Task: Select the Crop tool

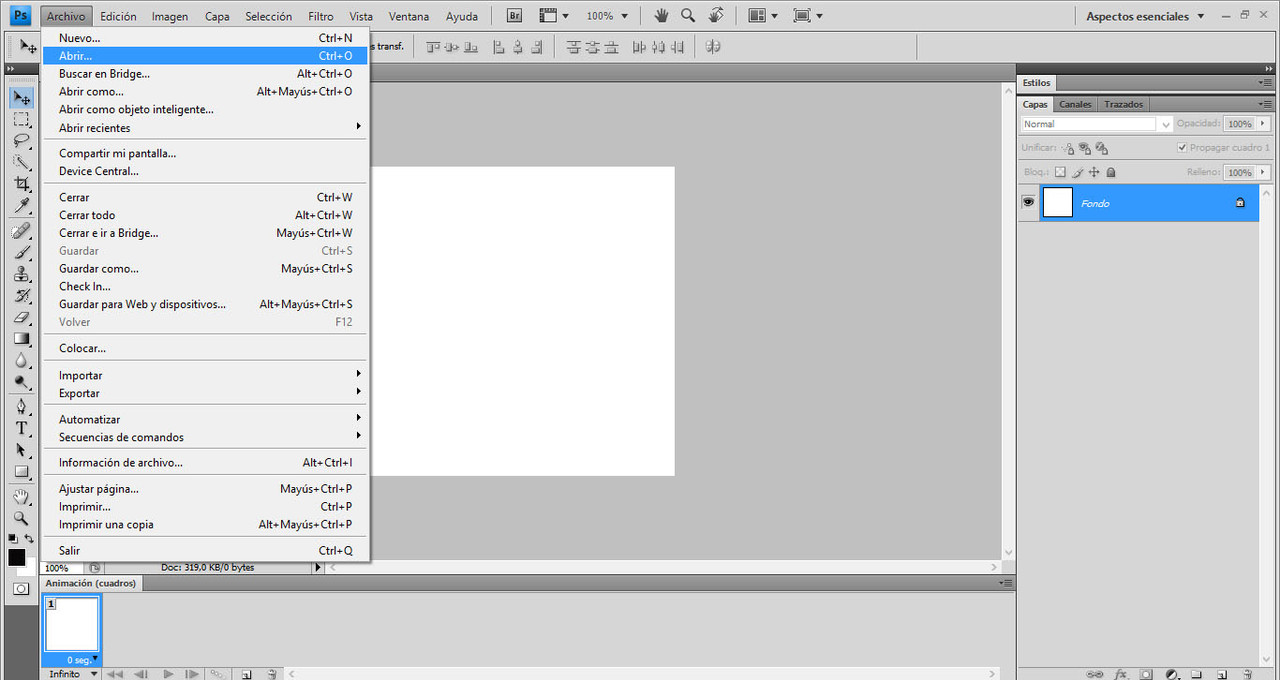Action: pos(21,184)
